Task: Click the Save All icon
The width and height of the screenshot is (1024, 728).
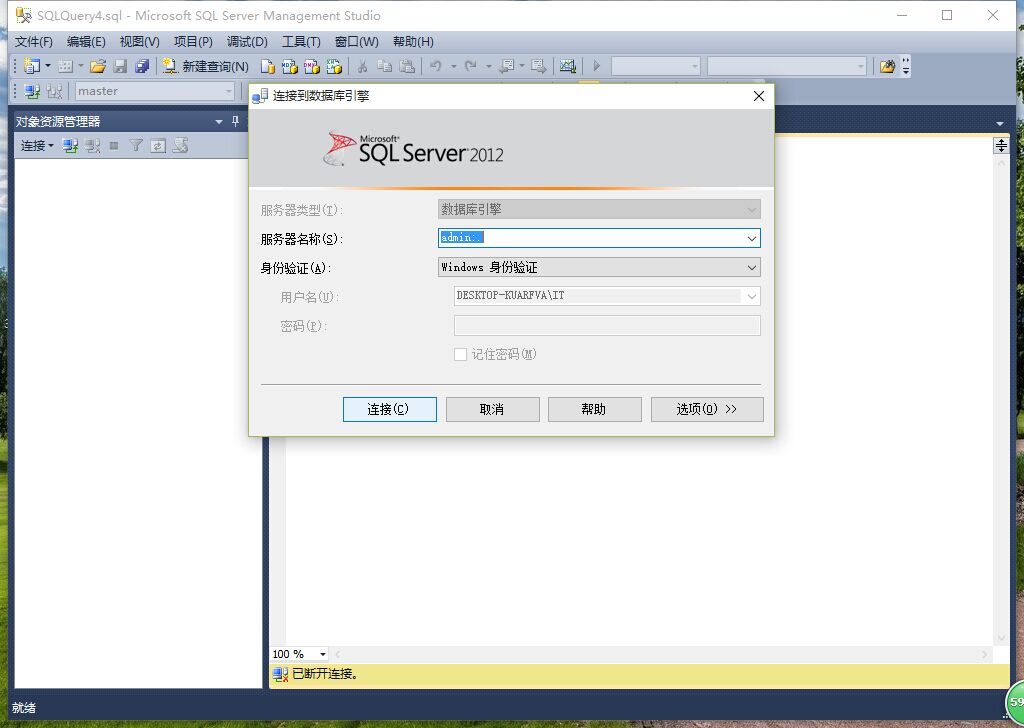Action: pyautogui.click(x=142, y=66)
